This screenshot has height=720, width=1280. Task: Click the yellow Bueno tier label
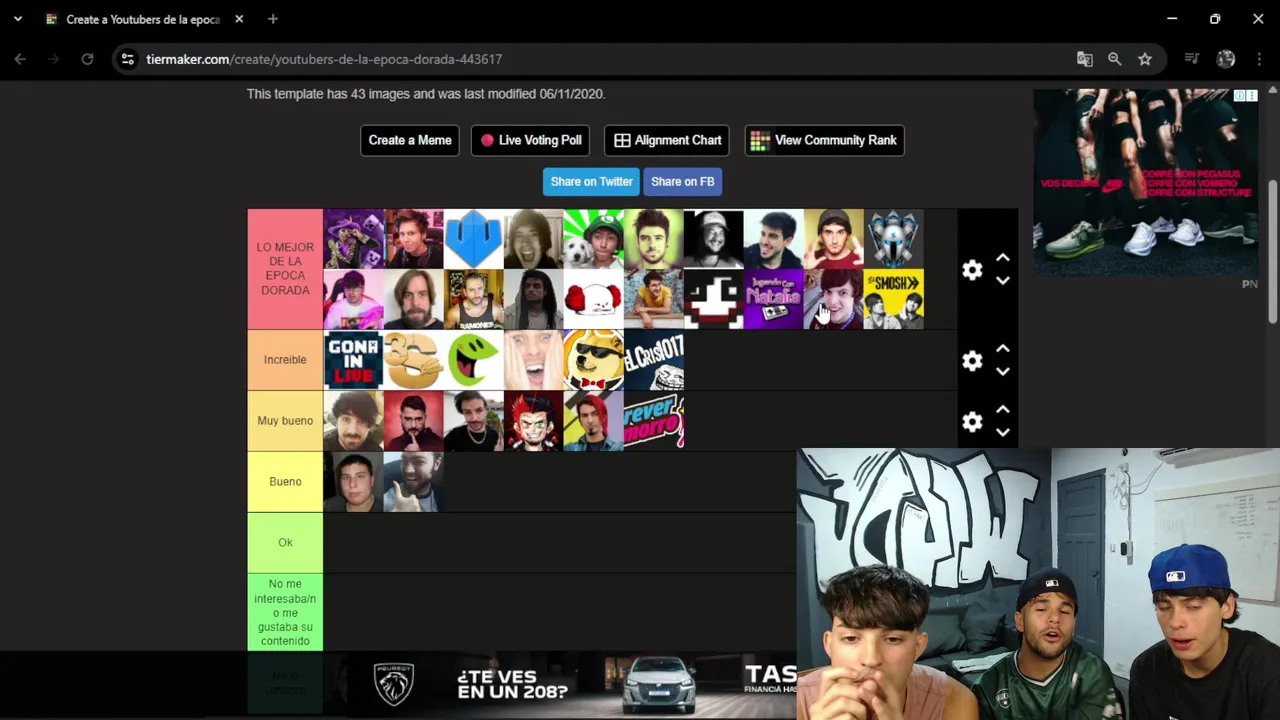pyautogui.click(x=285, y=482)
